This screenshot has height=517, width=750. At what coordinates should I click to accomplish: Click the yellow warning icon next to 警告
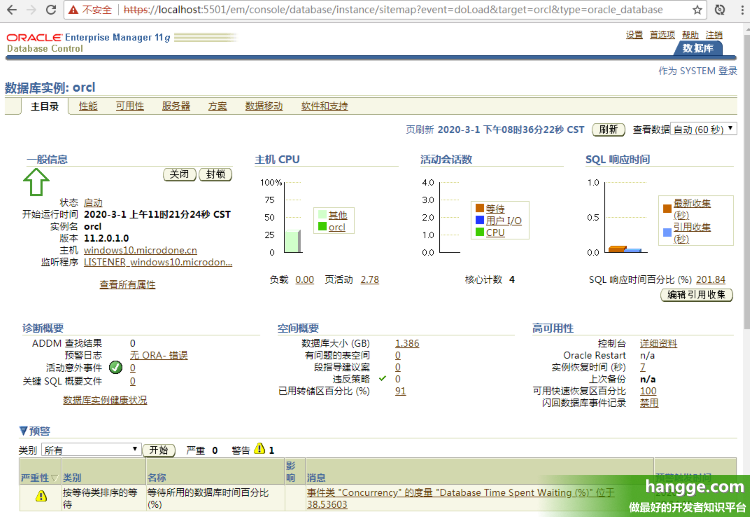[259, 449]
